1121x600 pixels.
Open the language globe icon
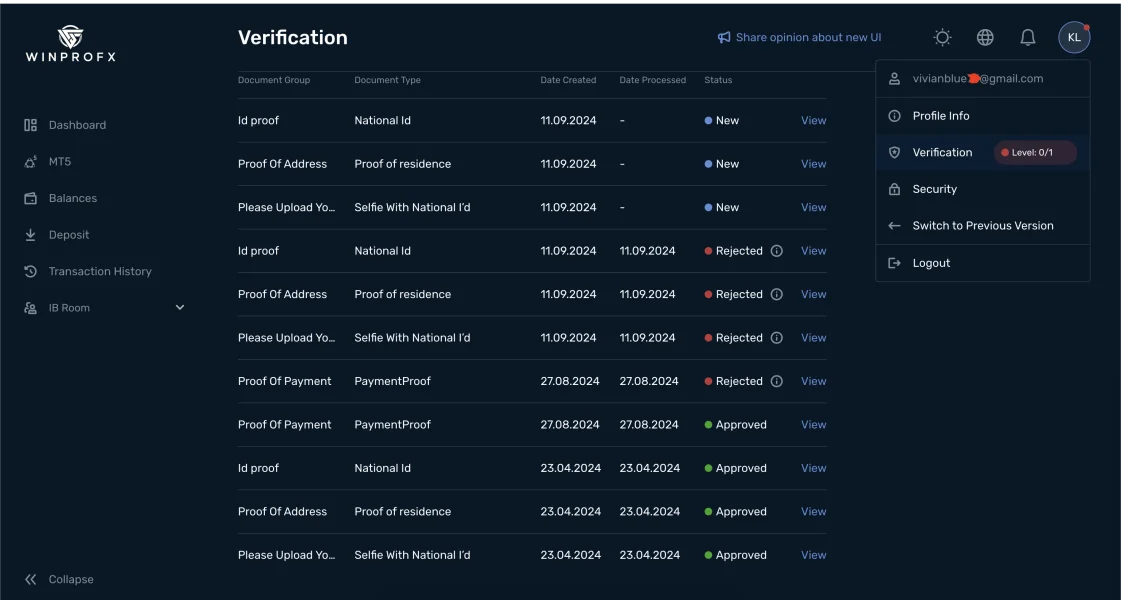tap(985, 38)
